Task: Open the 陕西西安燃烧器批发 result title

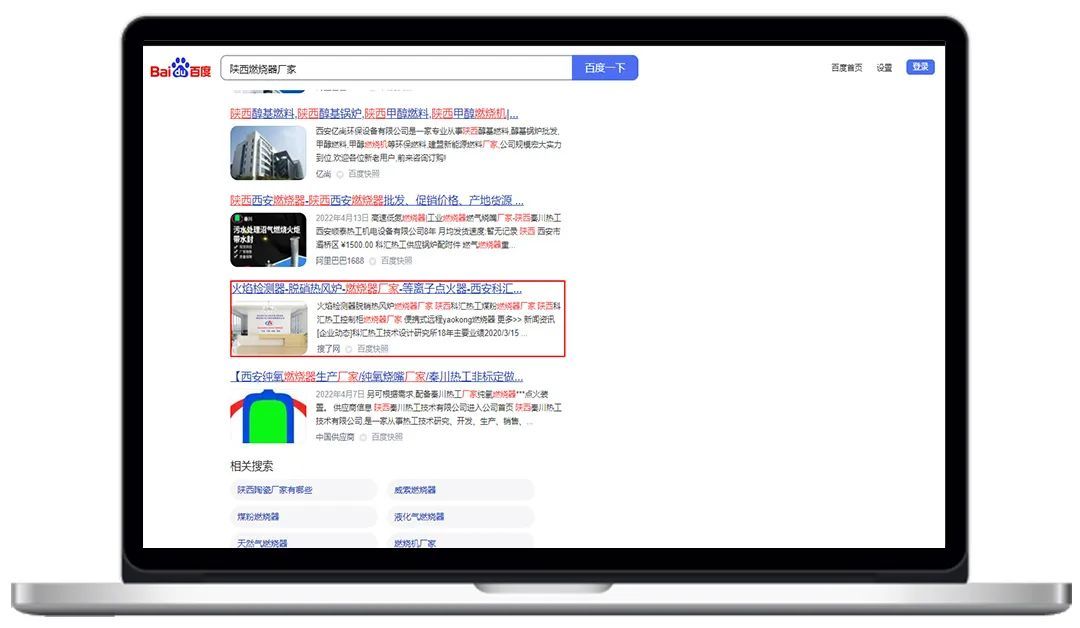Action: click(x=376, y=200)
